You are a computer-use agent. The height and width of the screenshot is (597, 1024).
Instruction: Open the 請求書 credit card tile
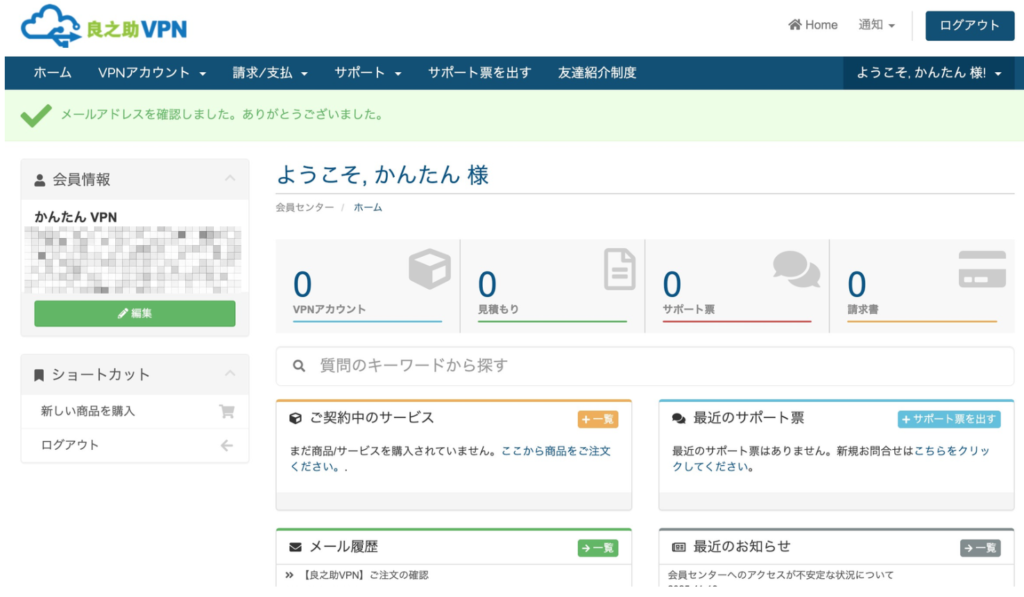[921, 285]
